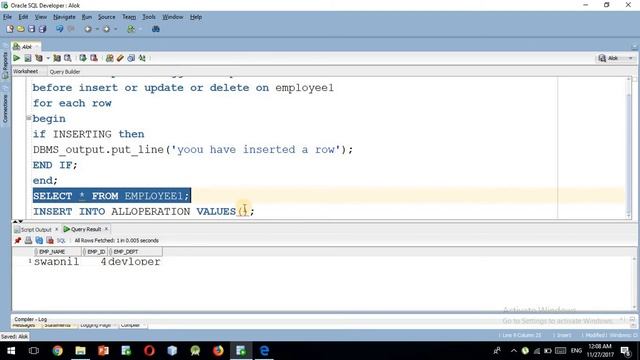Click the Delete row icon in Query Result toolbar
The height and width of the screenshot is (360, 640).
50,240
